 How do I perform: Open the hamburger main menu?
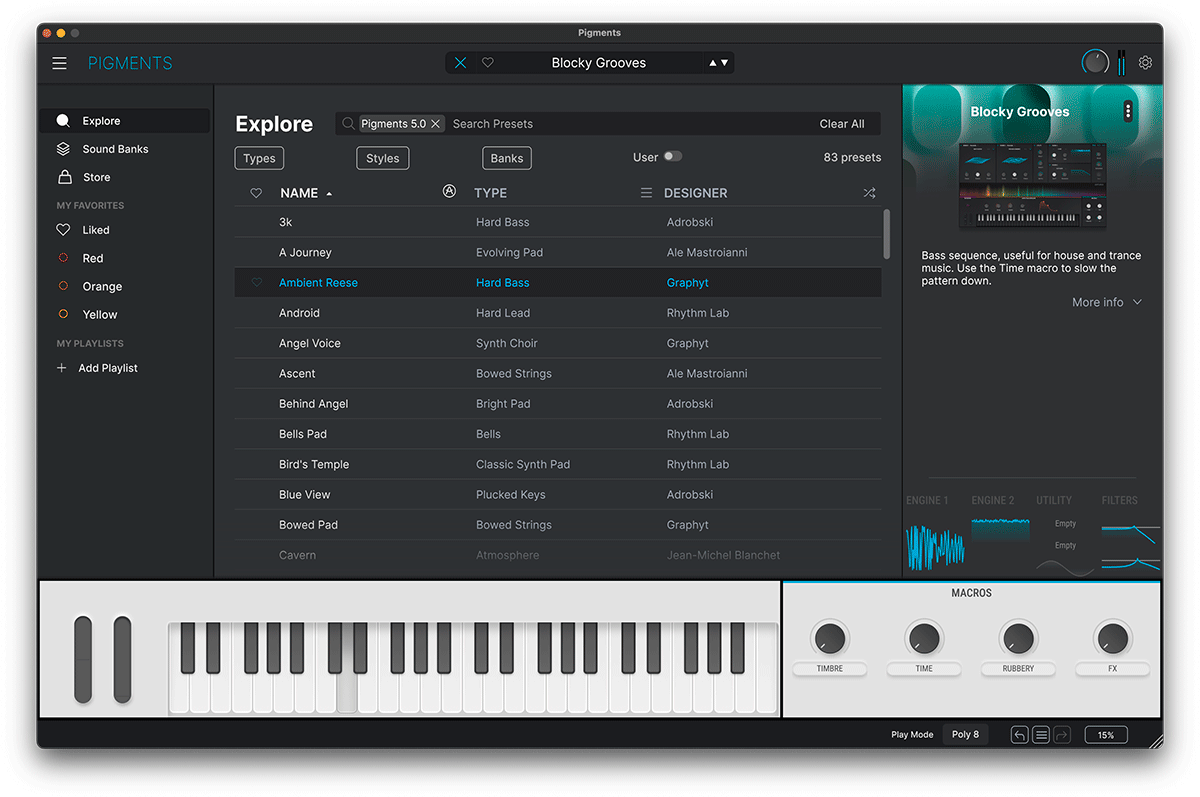[60, 63]
